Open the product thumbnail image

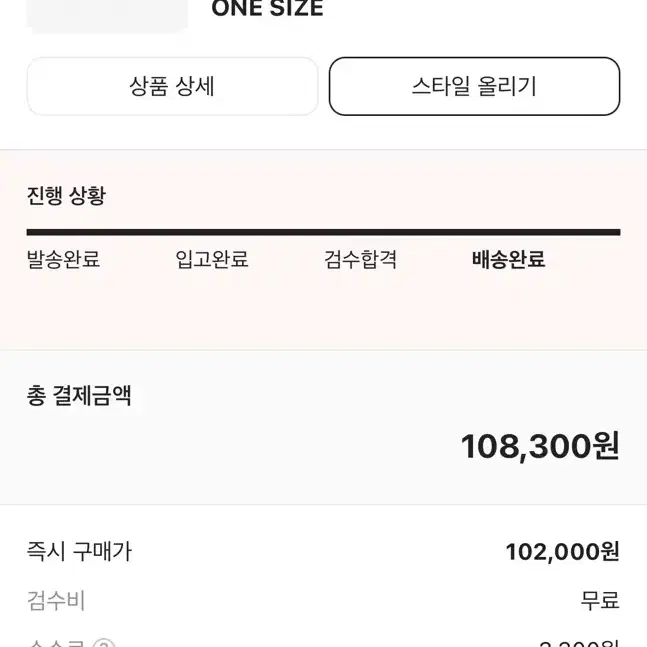(x=107, y=16)
